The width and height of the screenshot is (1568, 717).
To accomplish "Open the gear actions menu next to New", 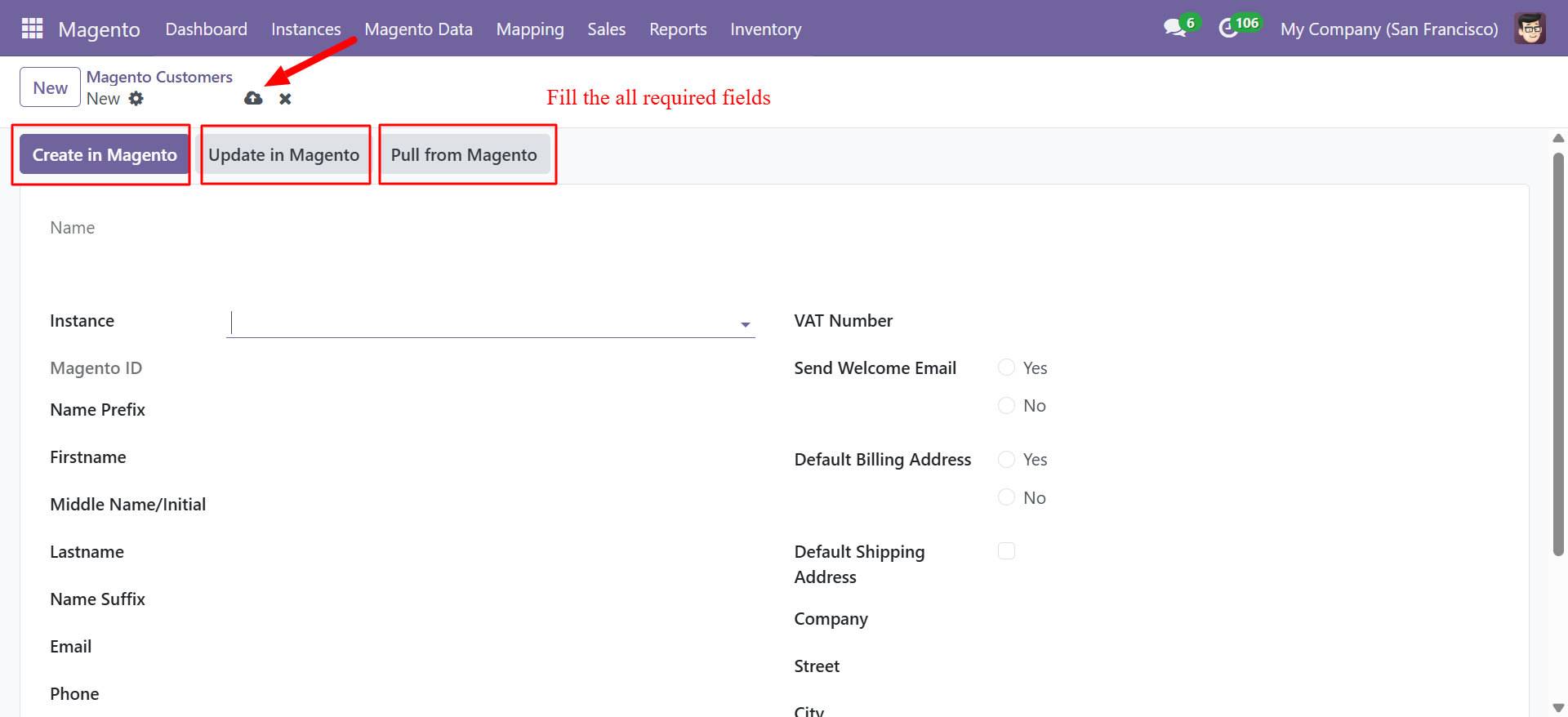I will [x=136, y=99].
